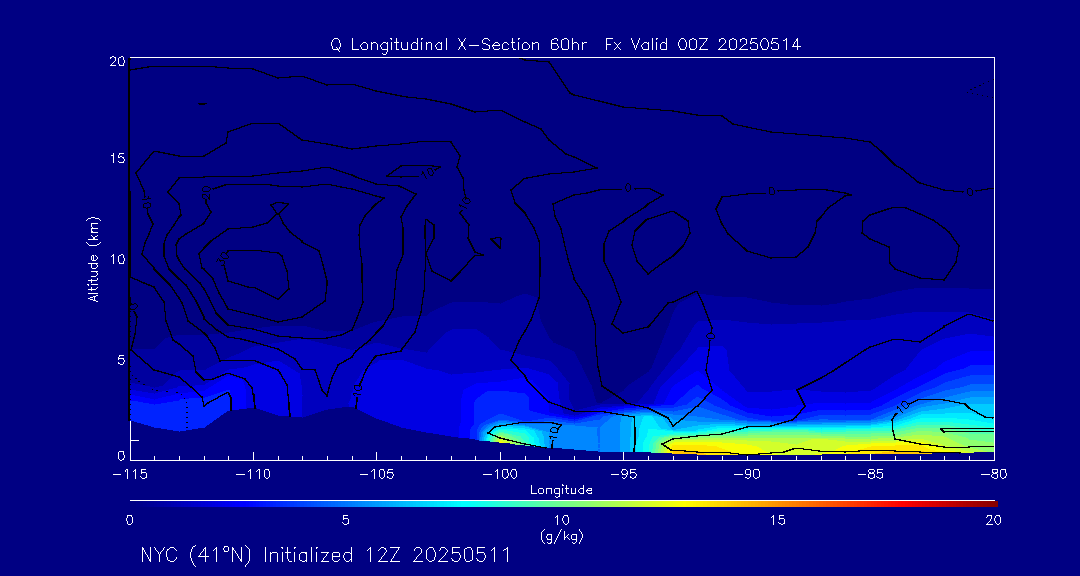The image size is (1080, 576).
Task: Click the 'Longitude' x-axis label
Action: 561,490
